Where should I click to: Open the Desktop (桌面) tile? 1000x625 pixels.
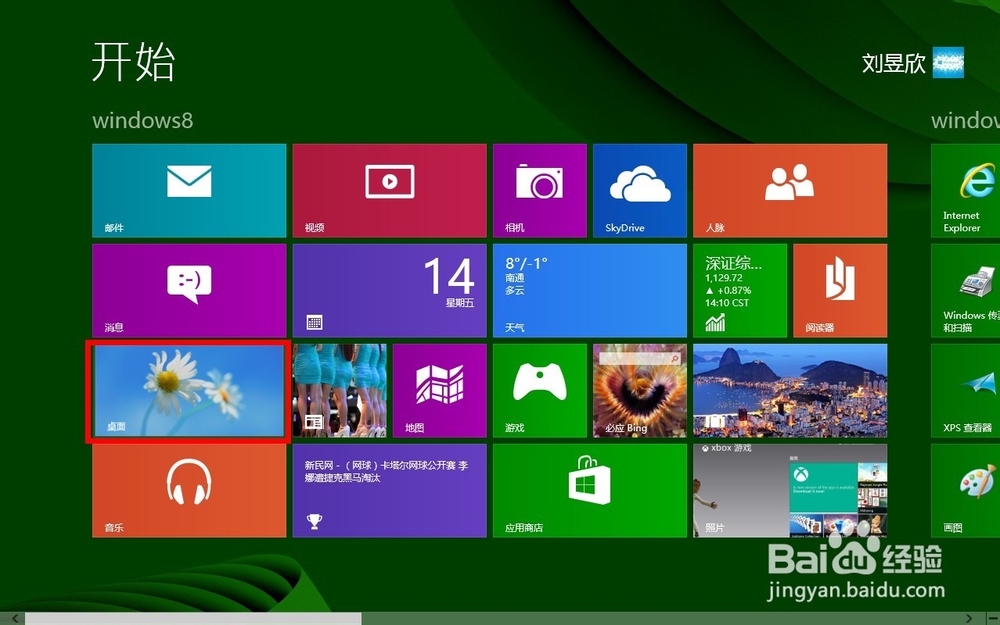click(x=189, y=390)
